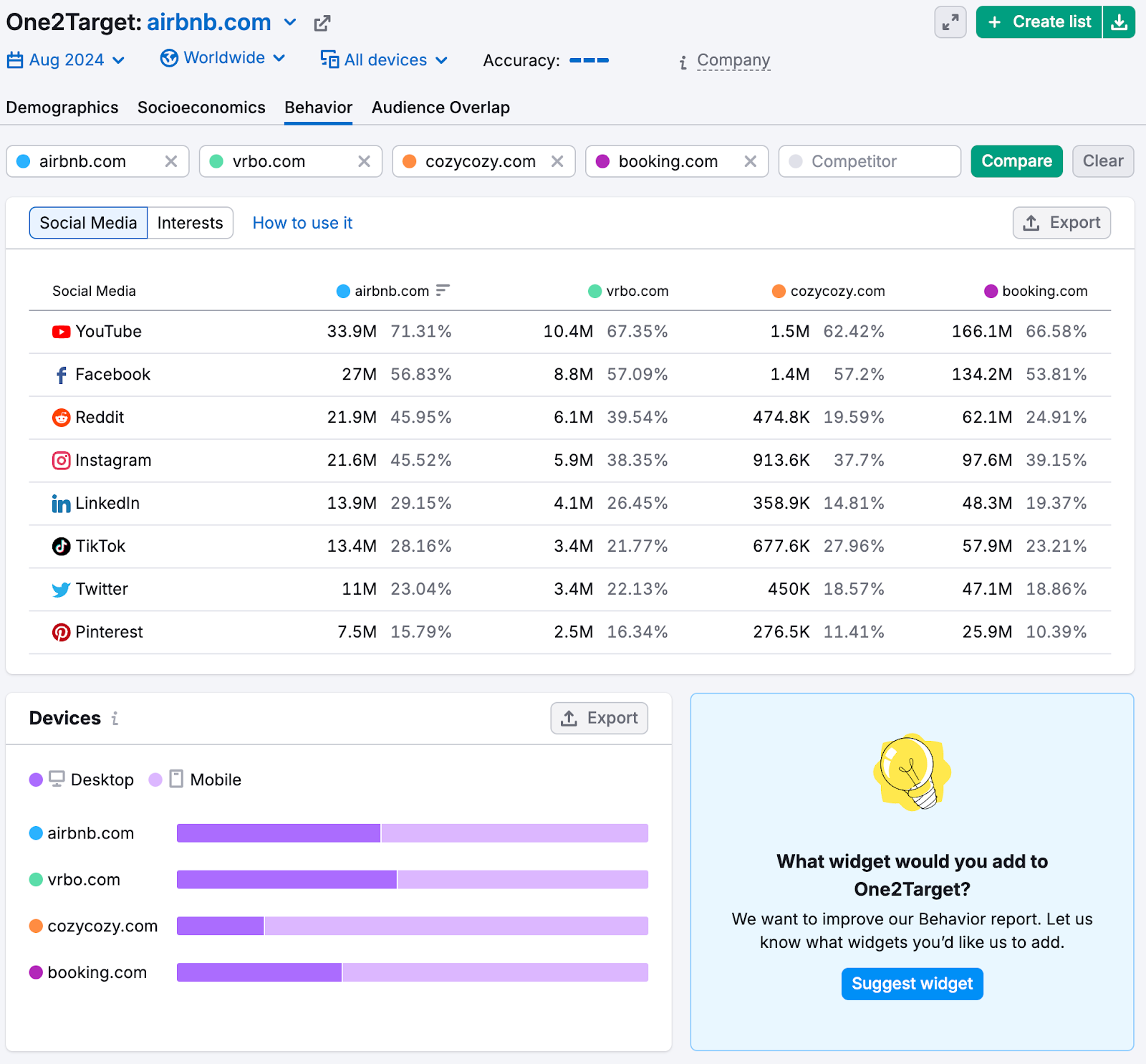The image size is (1146, 1064).
Task: Switch to the Interests tab
Action: pos(189,223)
